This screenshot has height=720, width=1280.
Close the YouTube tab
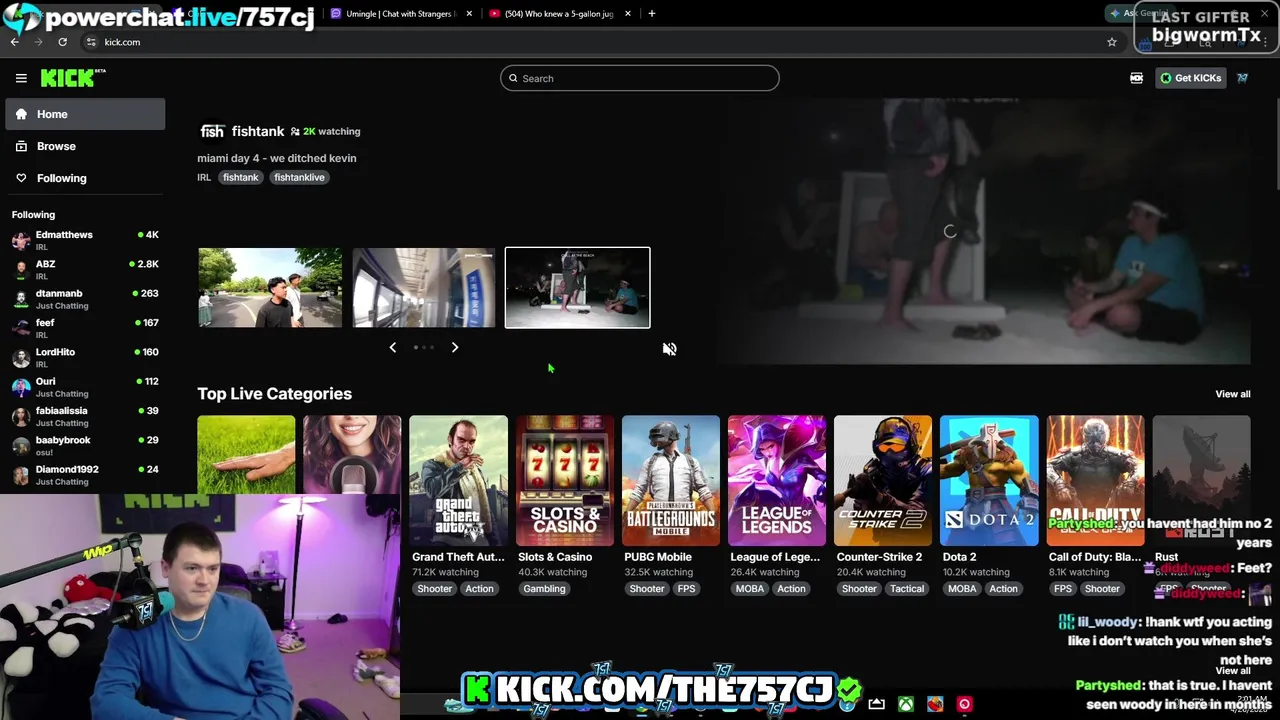coord(628,14)
